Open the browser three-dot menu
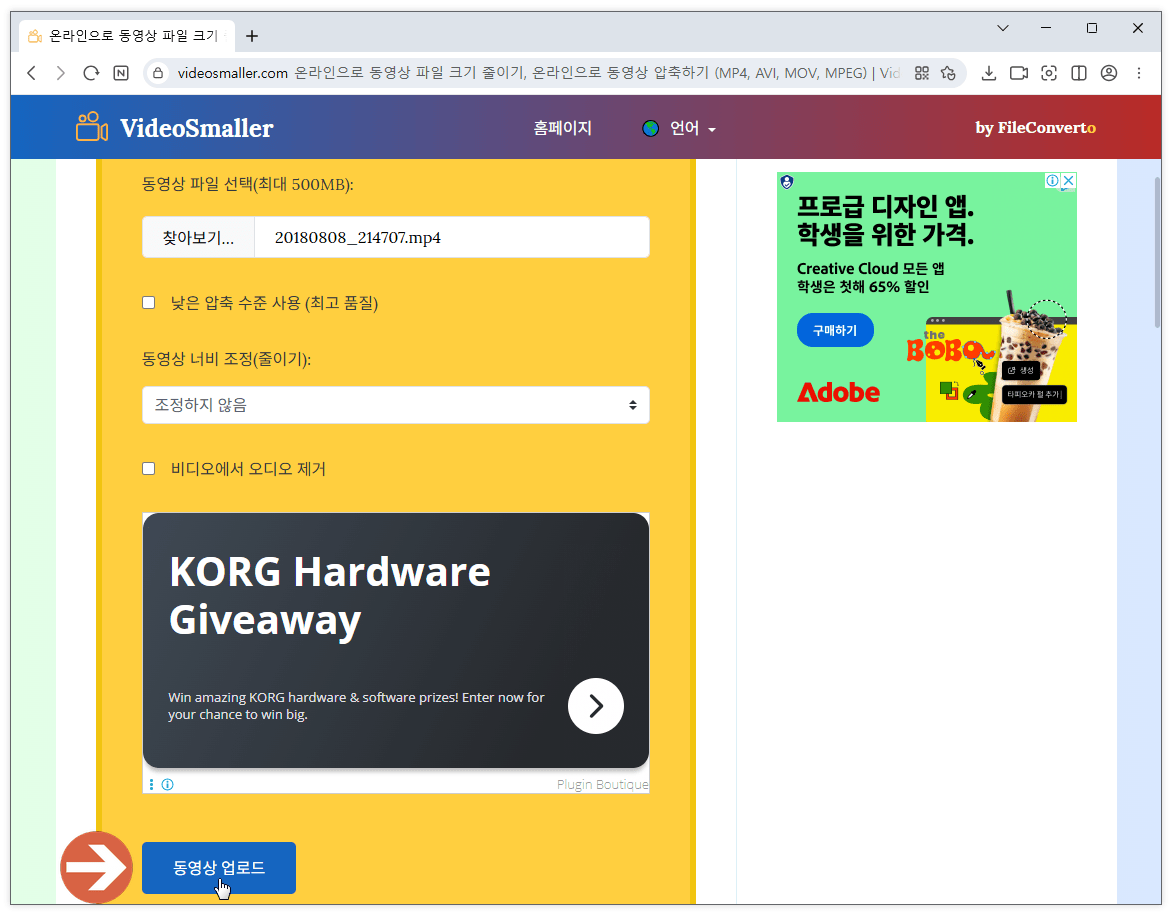Image resolution: width=1172 pixels, height=915 pixels. (1139, 73)
